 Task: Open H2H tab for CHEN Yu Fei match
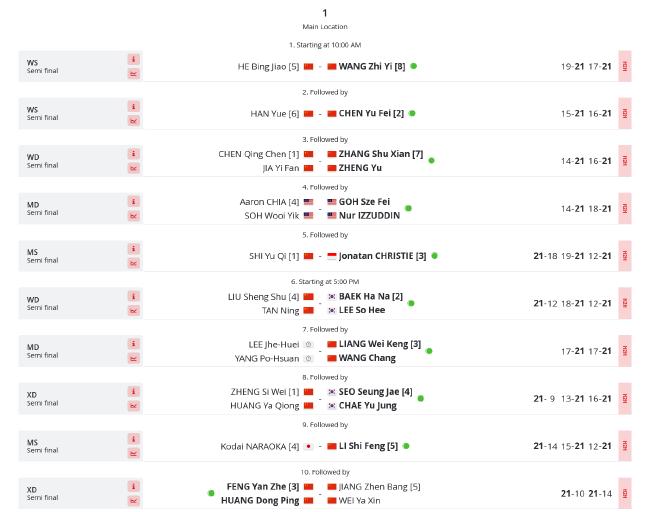point(625,114)
